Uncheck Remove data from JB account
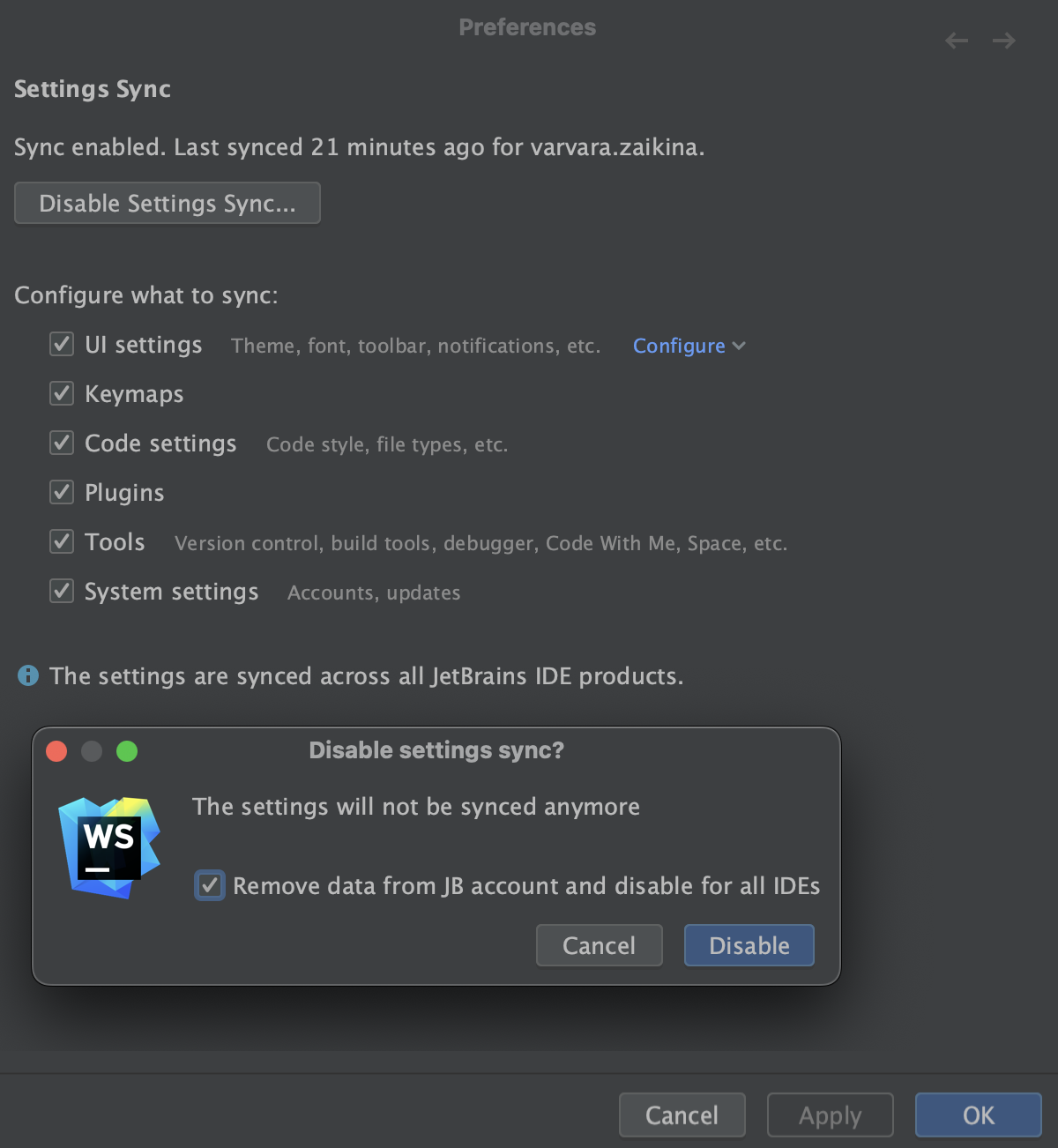The height and width of the screenshot is (1148, 1058). click(209, 885)
